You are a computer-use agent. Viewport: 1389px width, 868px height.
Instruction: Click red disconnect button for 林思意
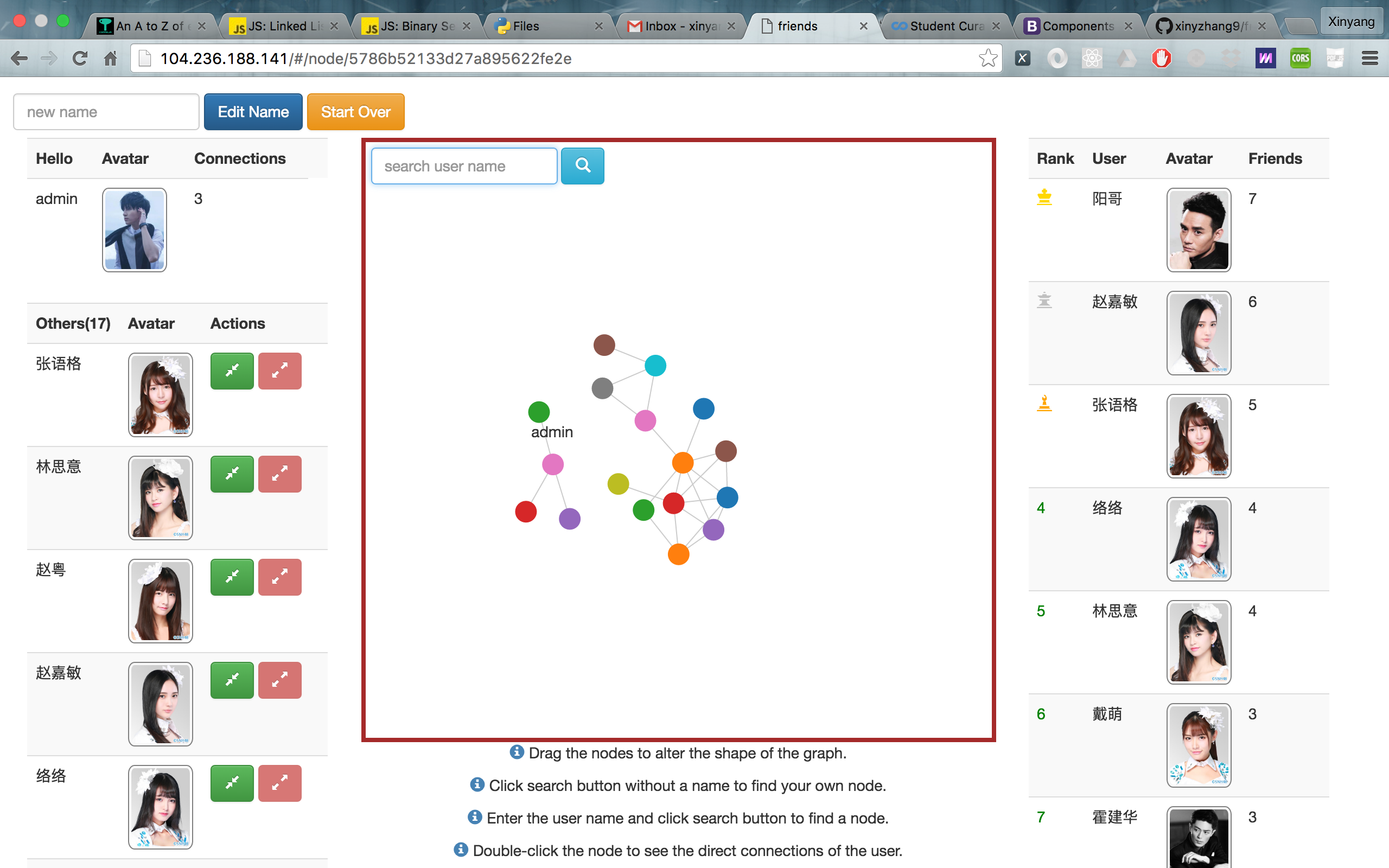pos(279,474)
